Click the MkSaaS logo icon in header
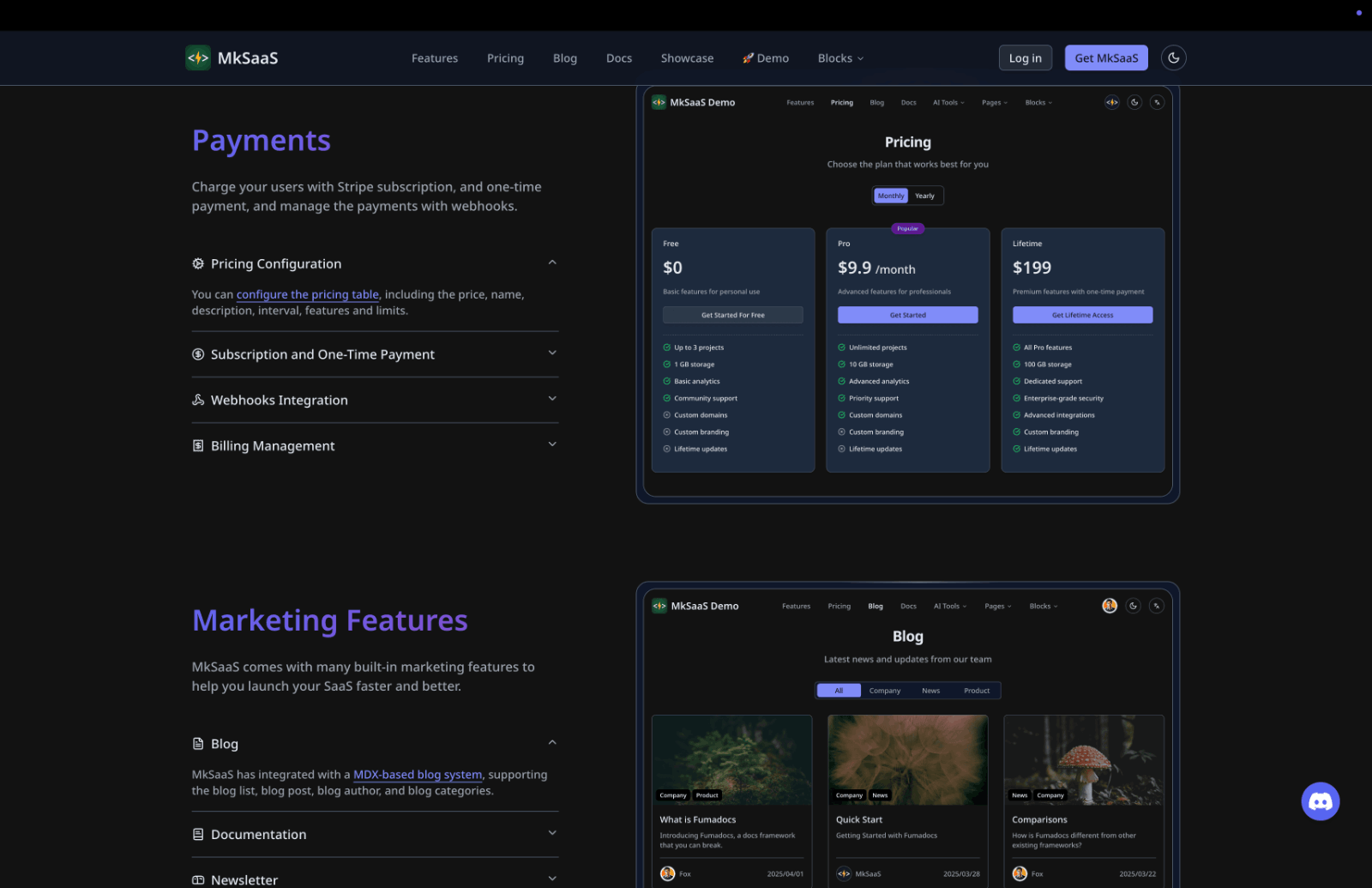This screenshot has width=1372, height=888. point(198,57)
